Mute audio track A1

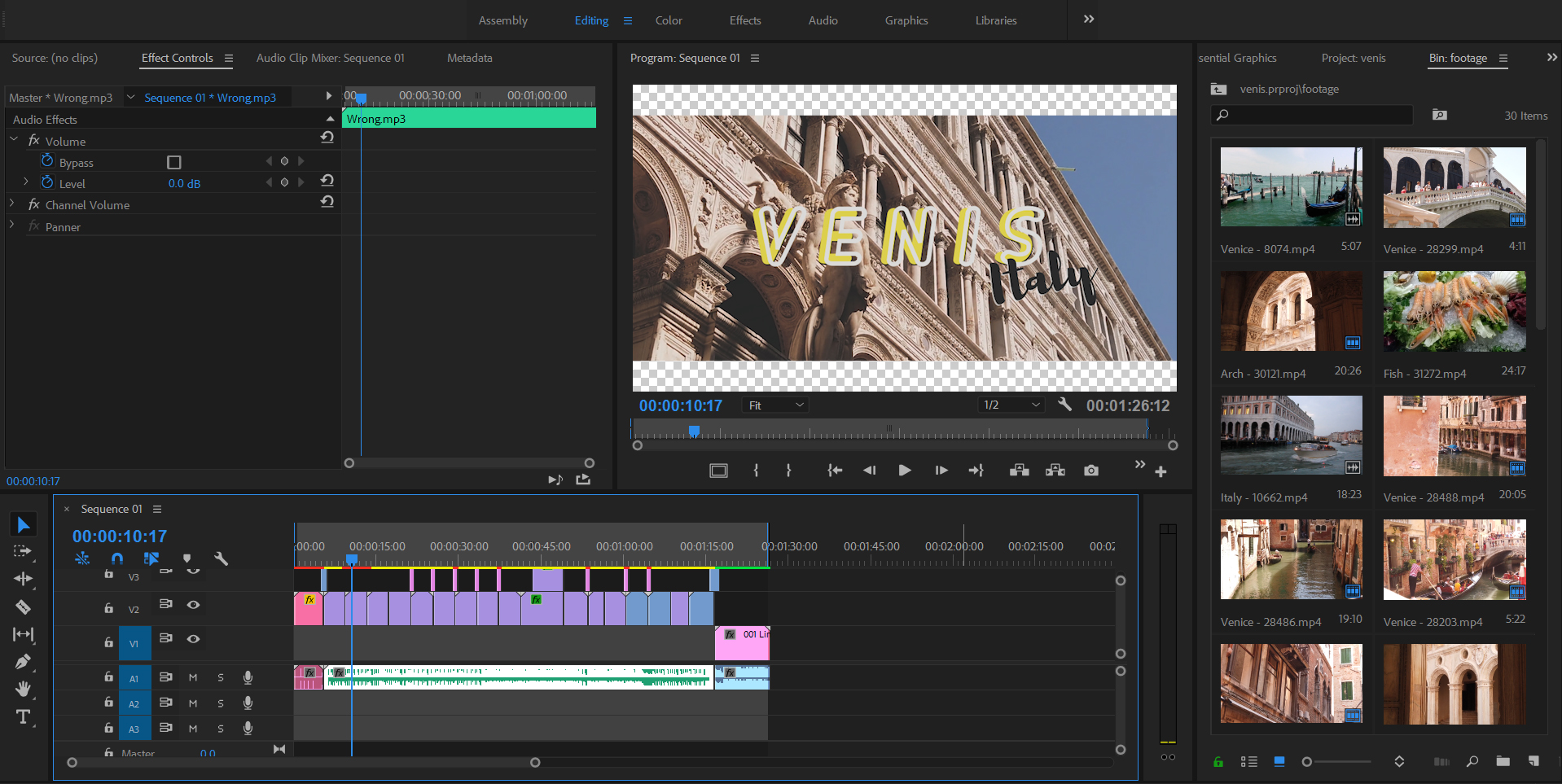coord(193,677)
